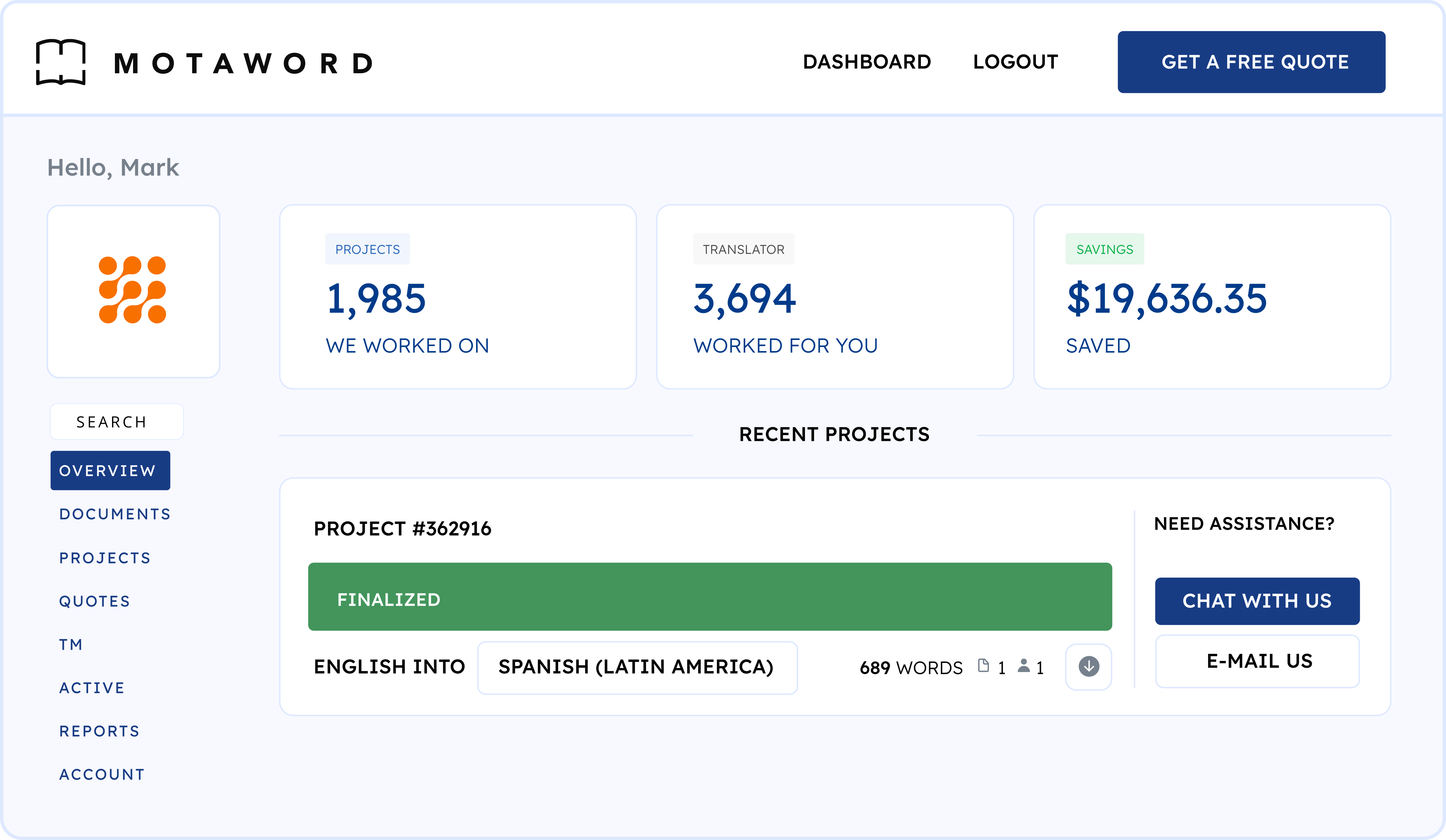View the Active sidebar section
Viewport: 1446px width, 840px height.
coord(92,688)
